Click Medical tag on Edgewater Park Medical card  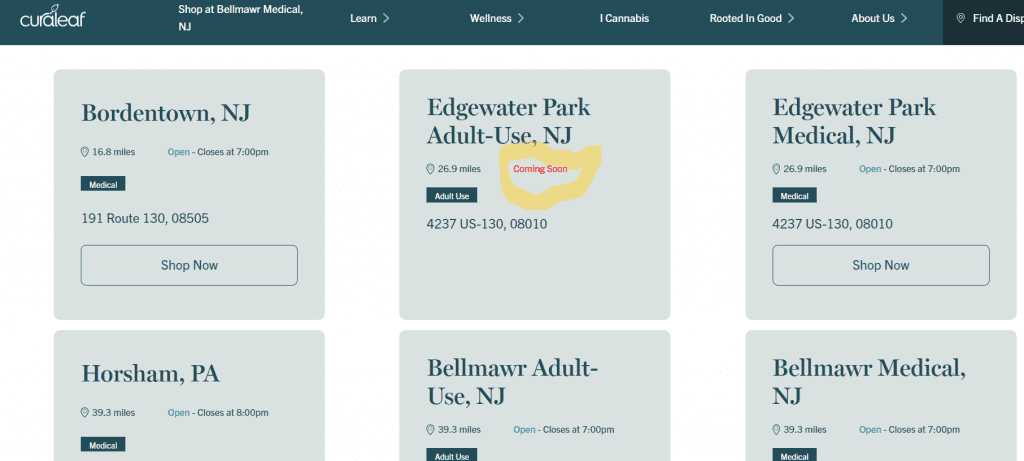[x=795, y=195]
